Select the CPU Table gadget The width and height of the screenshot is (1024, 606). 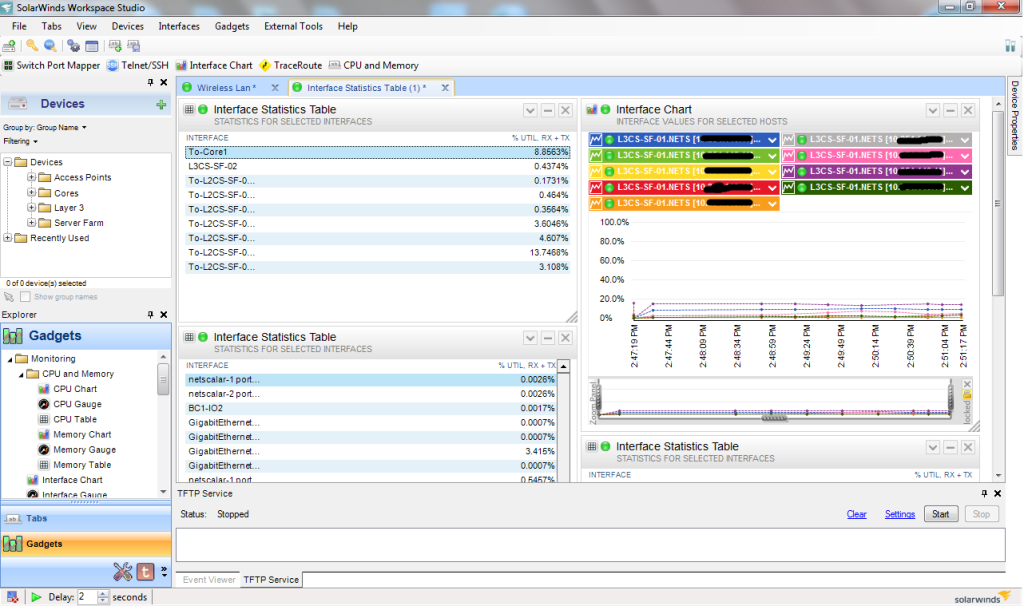[x=74, y=419]
